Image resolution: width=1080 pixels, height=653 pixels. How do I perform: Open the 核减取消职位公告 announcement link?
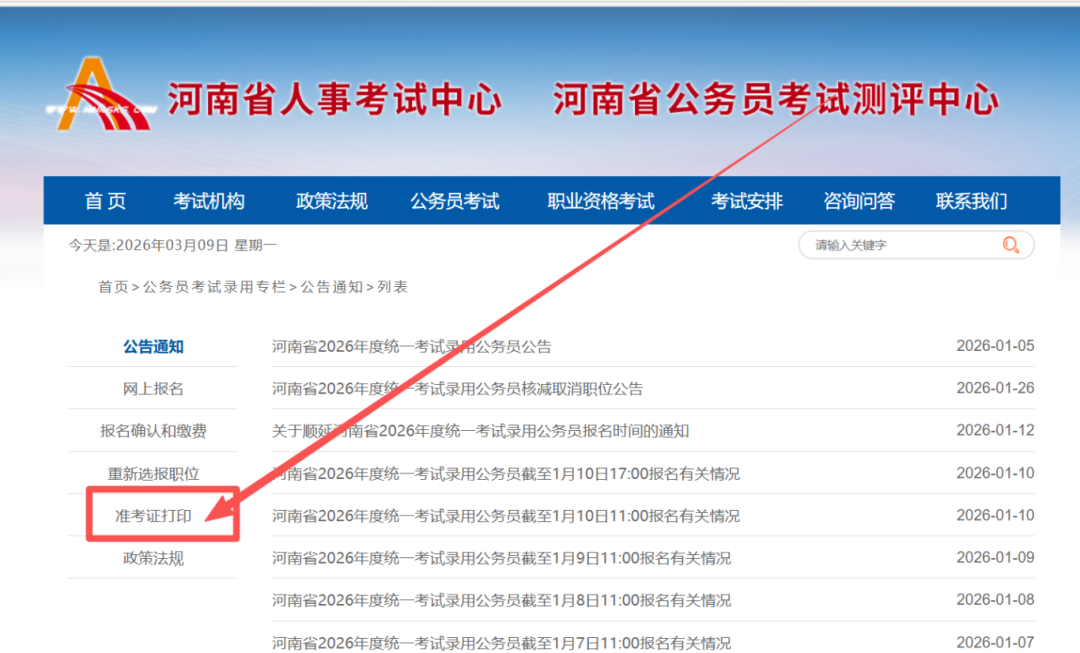tap(457, 389)
